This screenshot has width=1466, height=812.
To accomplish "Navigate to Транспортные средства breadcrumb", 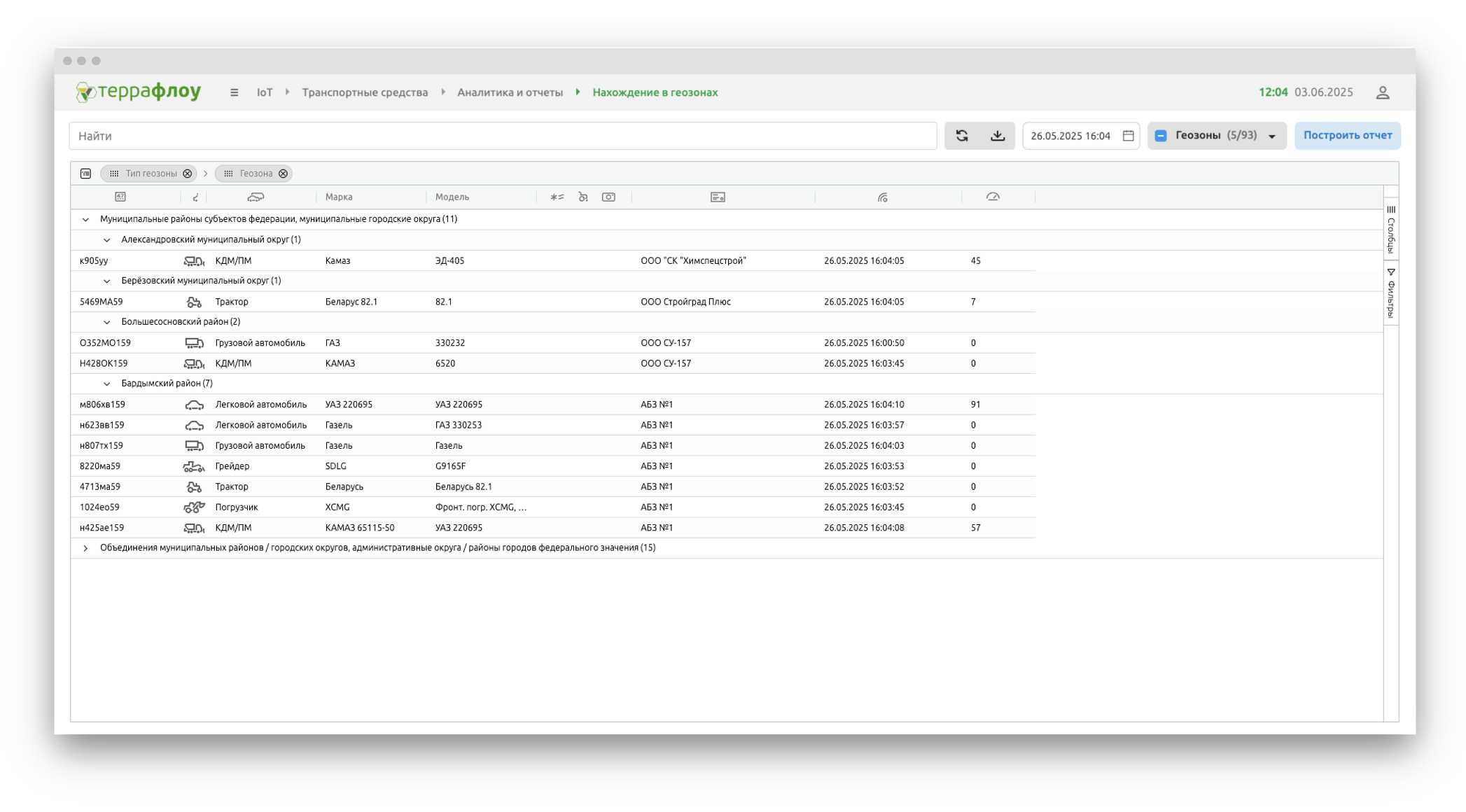I will (365, 92).
